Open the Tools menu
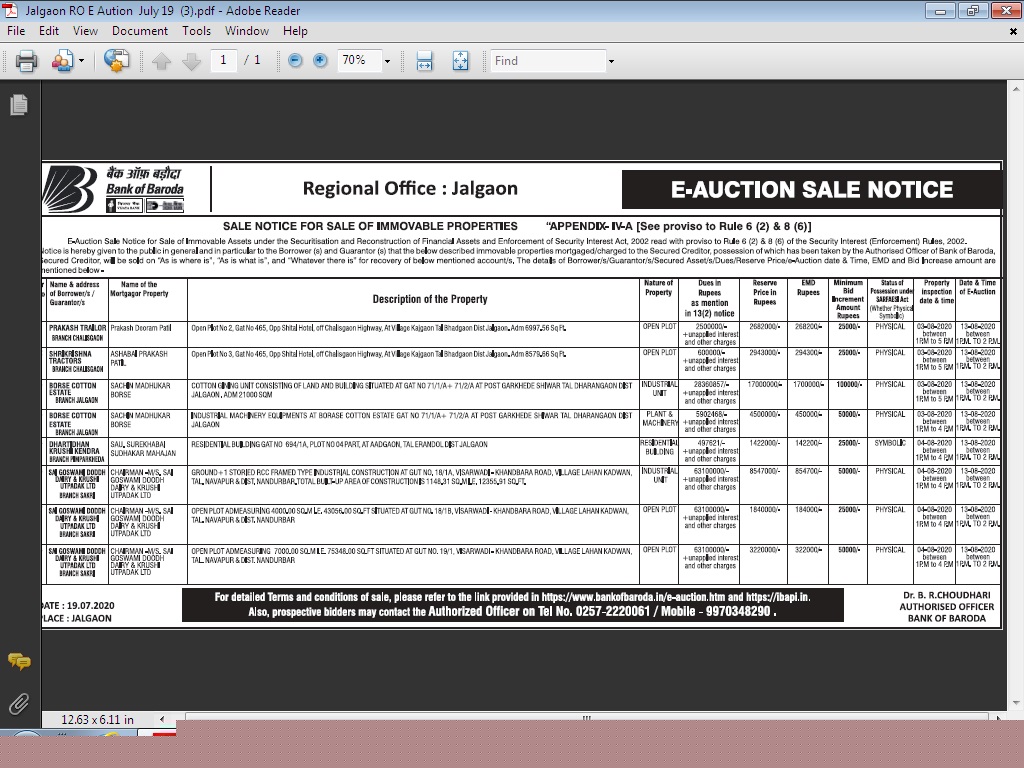1024x768 pixels. coord(196,31)
